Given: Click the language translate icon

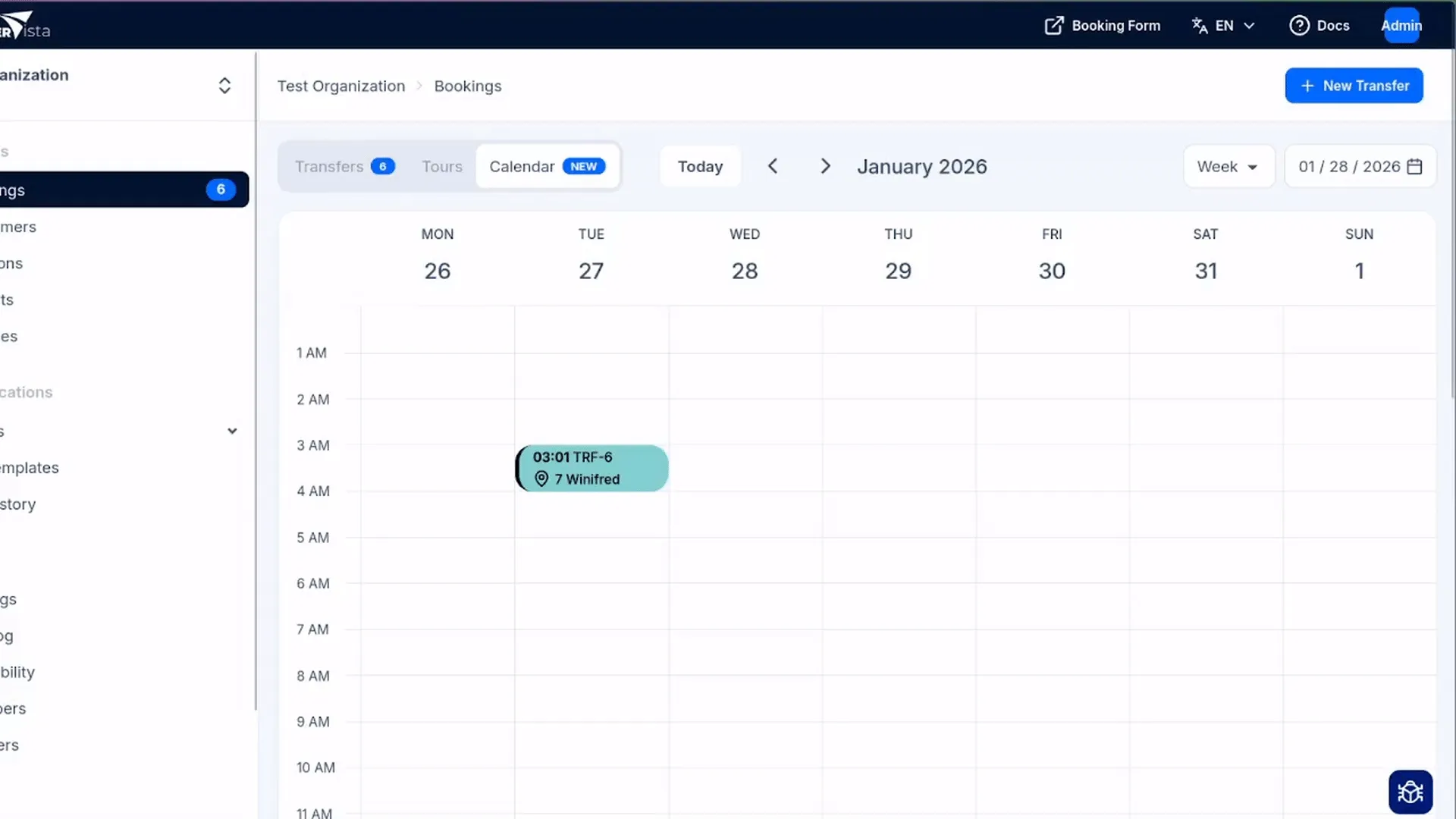Looking at the screenshot, I should click(x=1199, y=26).
